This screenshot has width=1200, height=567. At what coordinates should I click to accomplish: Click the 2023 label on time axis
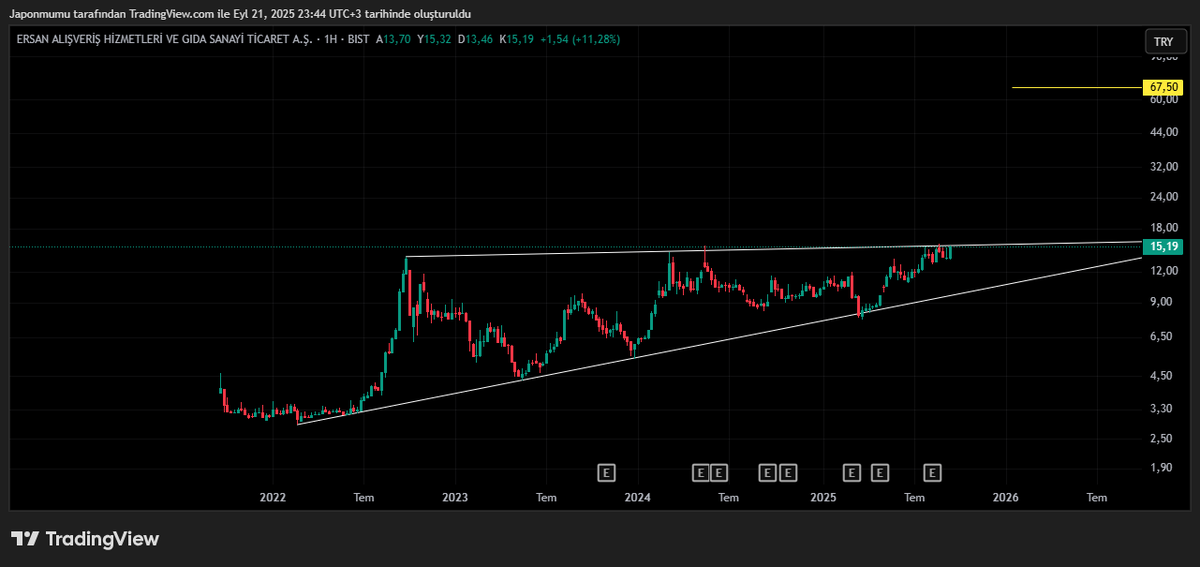(x=455, y=497)
